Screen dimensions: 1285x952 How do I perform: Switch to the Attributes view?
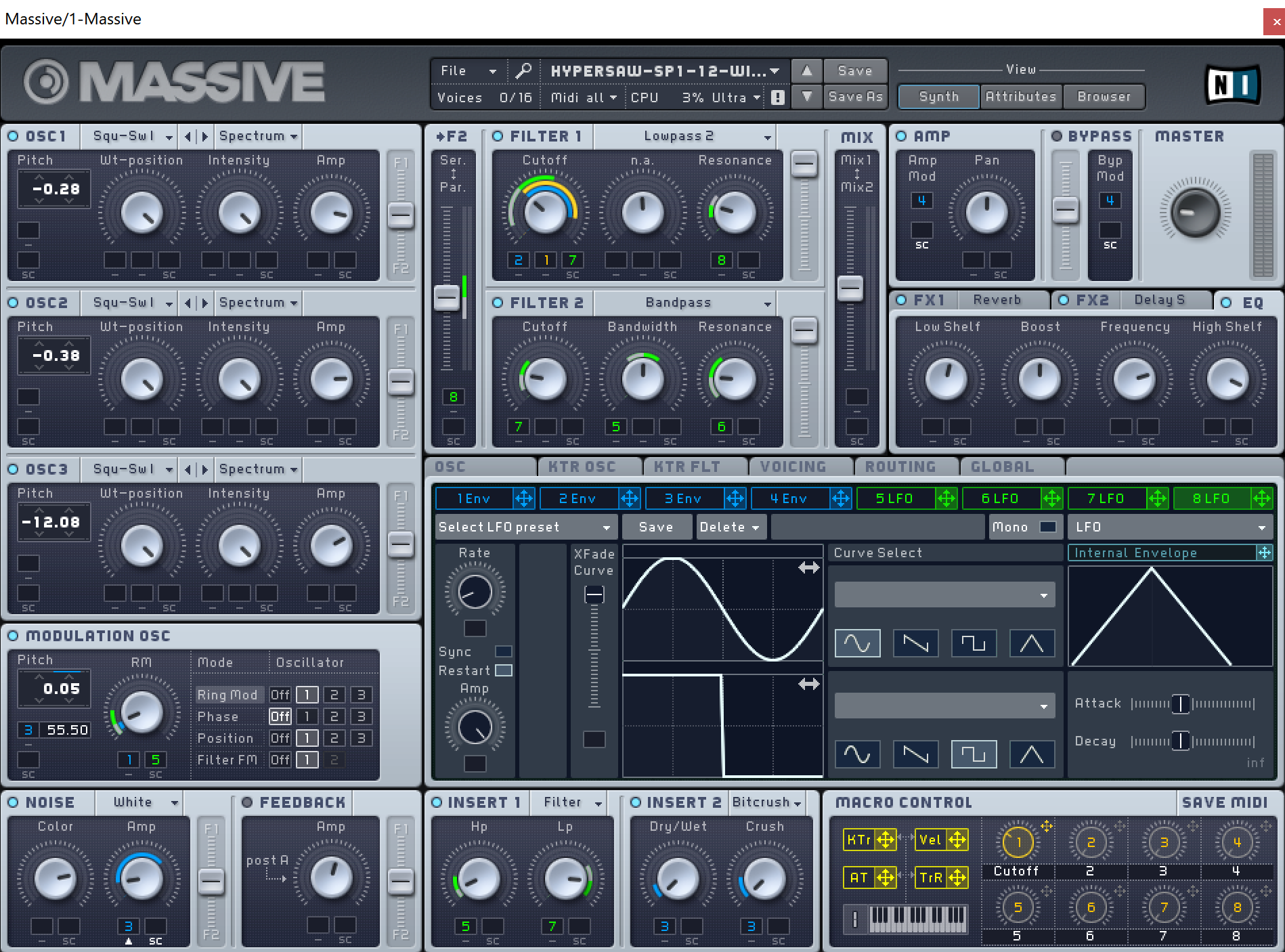click(1021, 97)
